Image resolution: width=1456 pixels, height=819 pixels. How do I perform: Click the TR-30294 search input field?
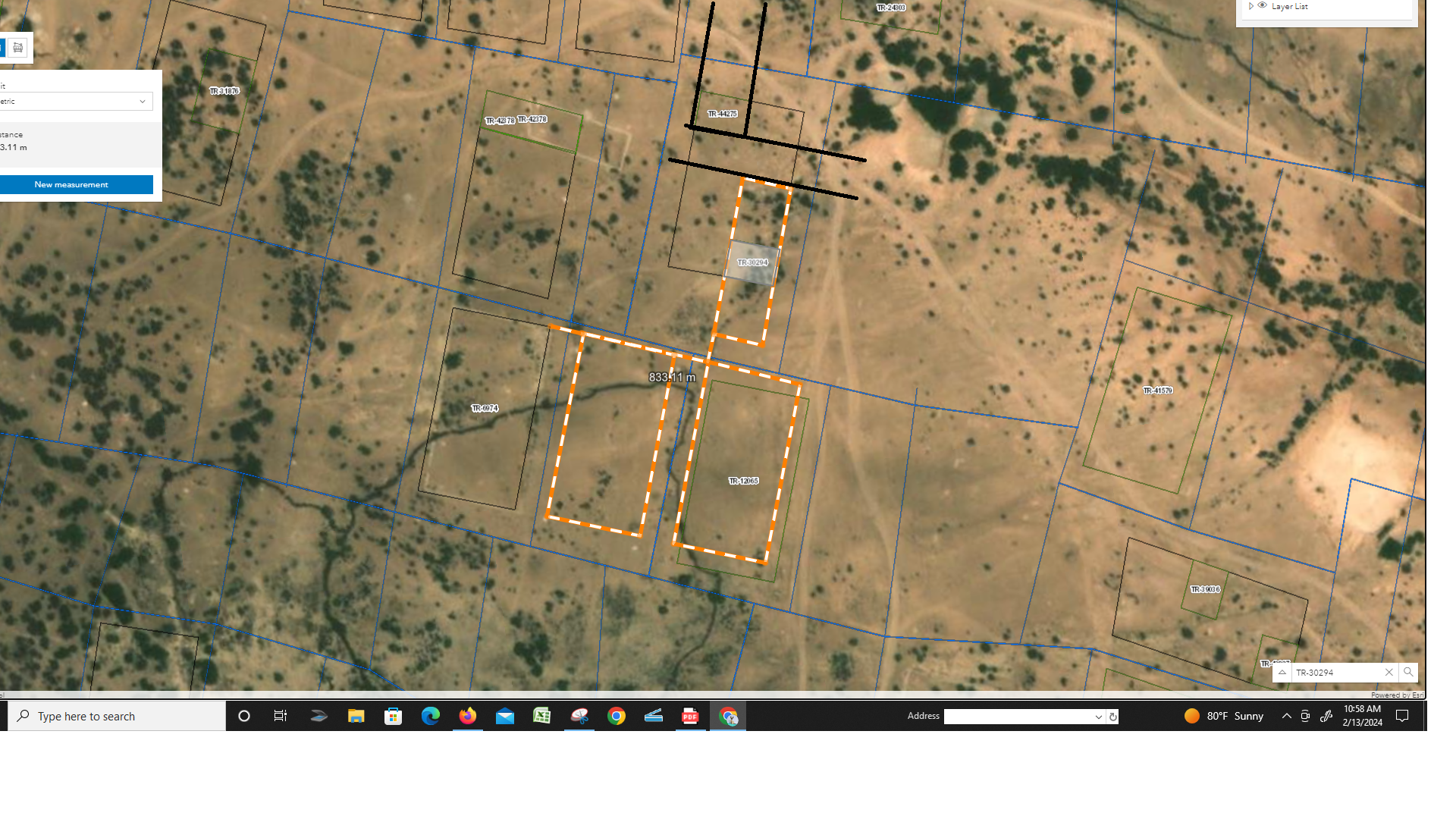click(1337, 673)
